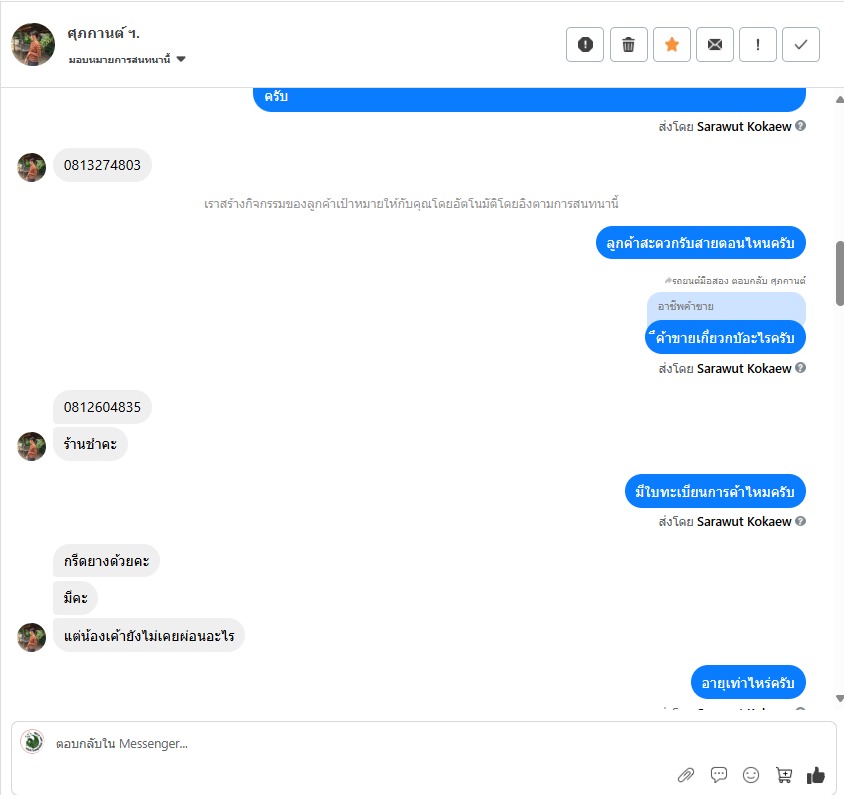This screenshot has height=795, width=844.
Task: Open the quoted reply อาชีพค้าขาย
Action: [726, 307]
